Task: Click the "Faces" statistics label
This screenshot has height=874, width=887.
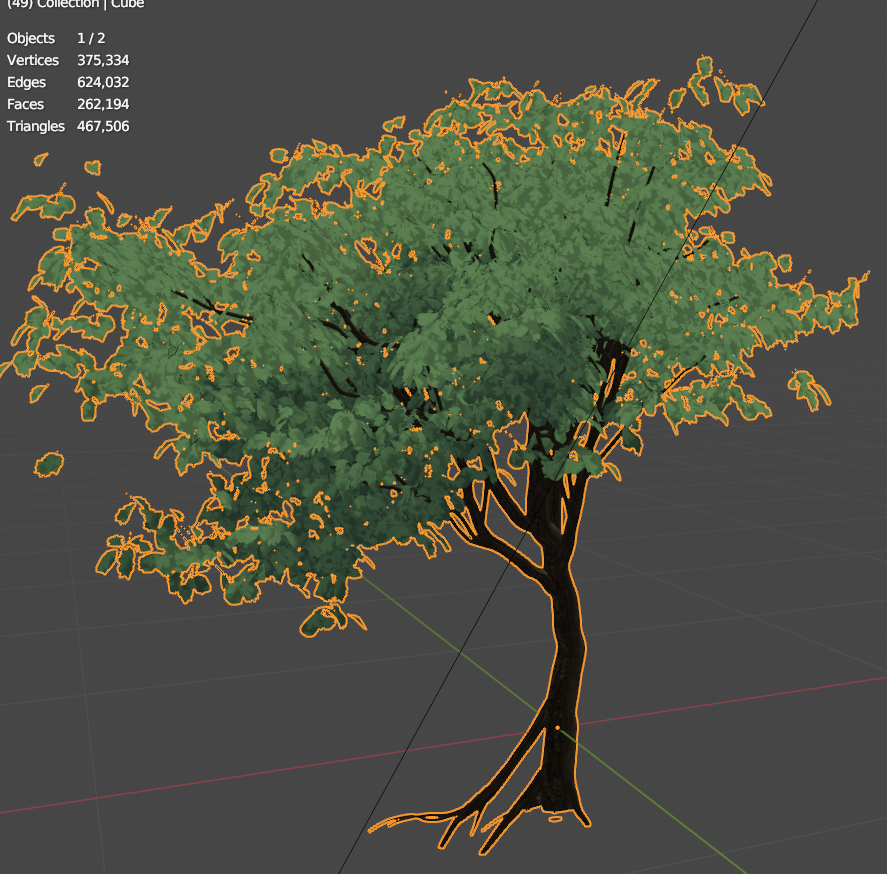Action: point(25,105)
